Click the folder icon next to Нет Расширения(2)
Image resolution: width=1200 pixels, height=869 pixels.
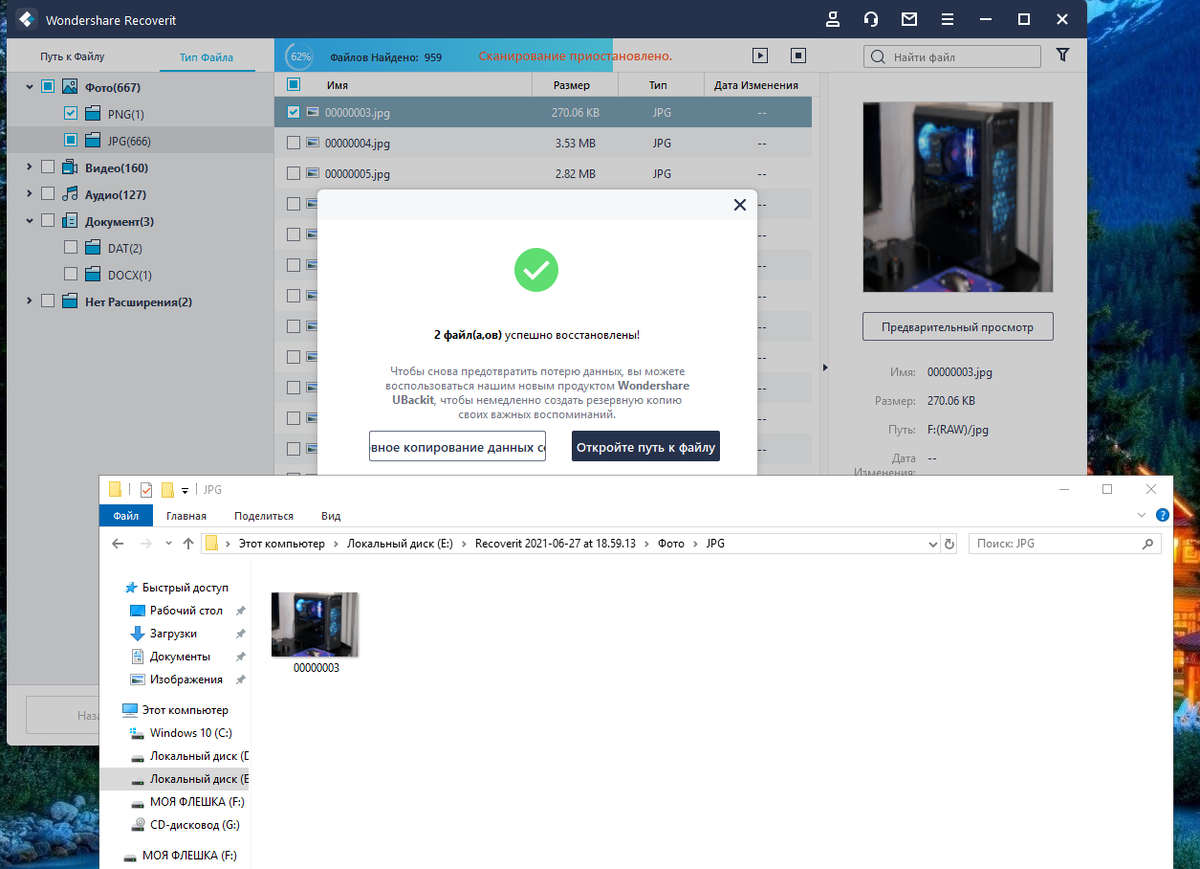pos(70,301)
